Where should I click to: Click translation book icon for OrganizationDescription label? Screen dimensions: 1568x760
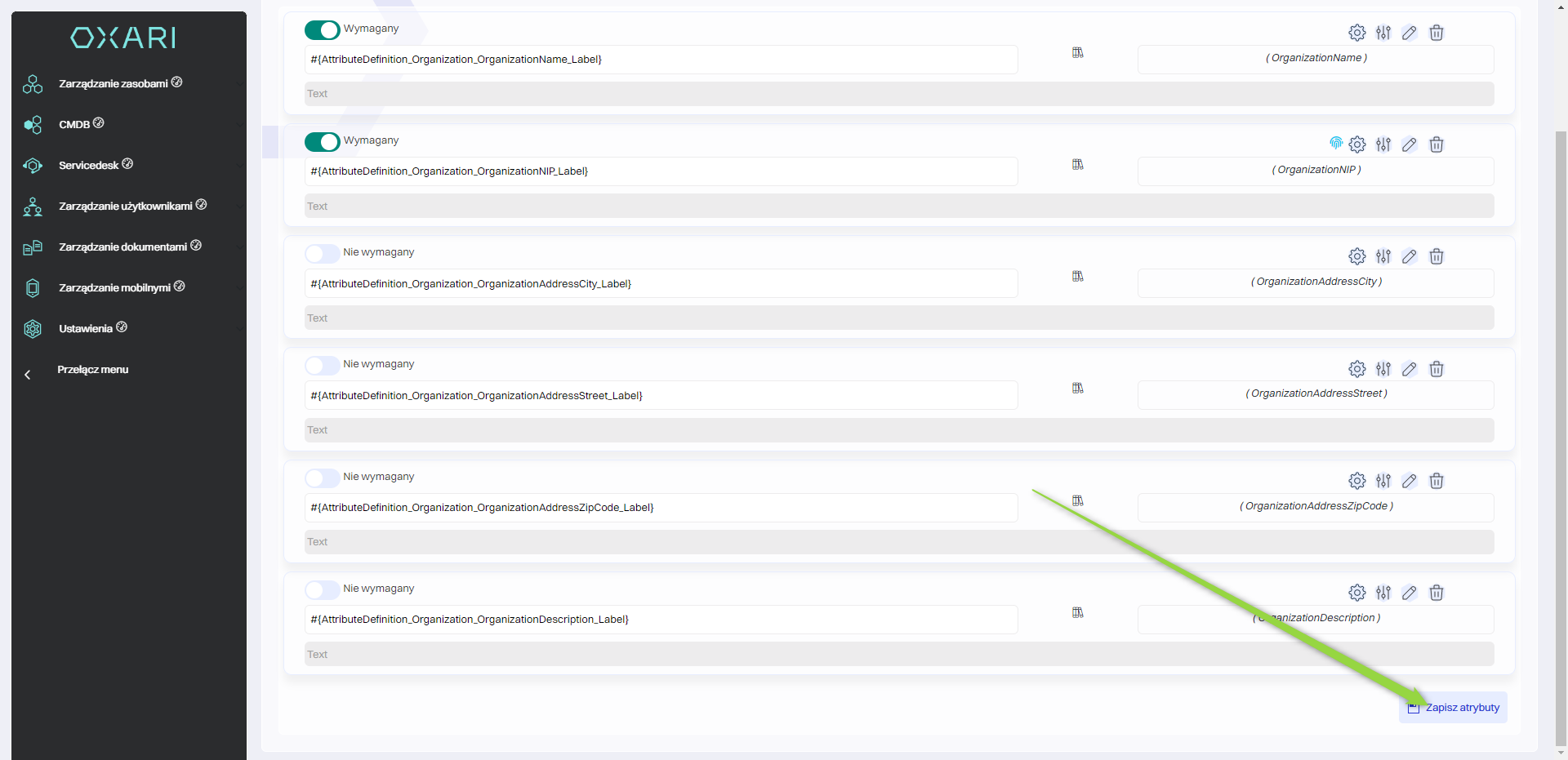[1077, 612]
